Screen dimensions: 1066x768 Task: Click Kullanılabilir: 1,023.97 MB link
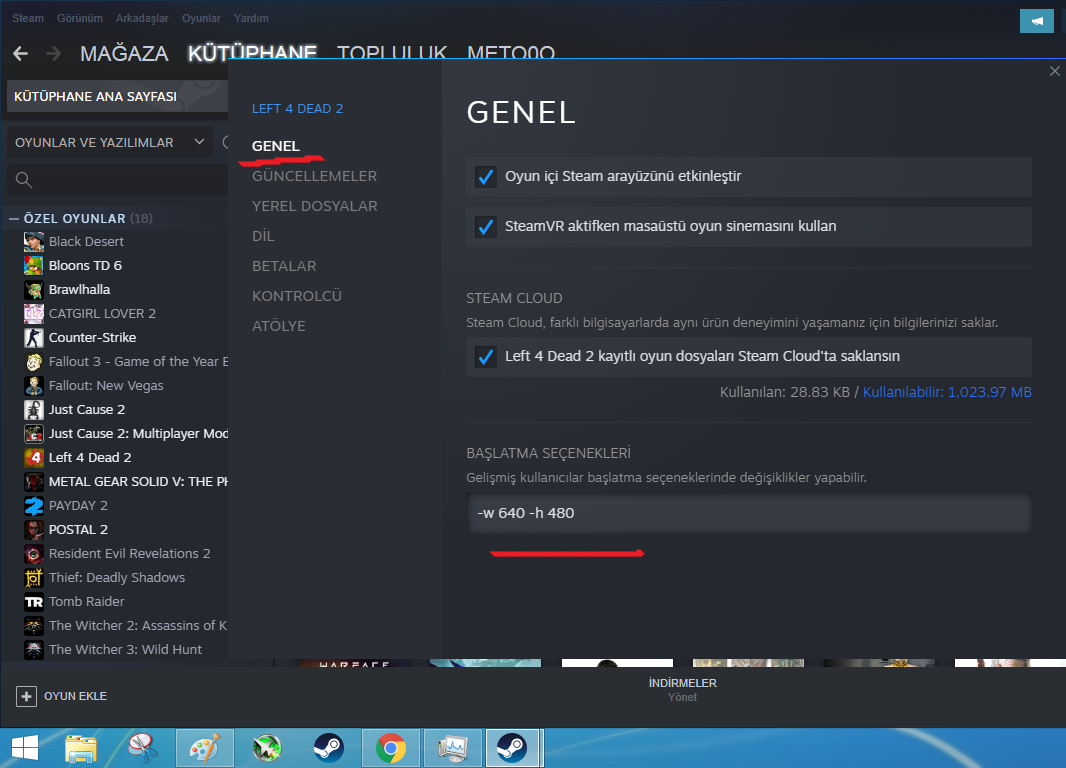click(x=947, y=392)
